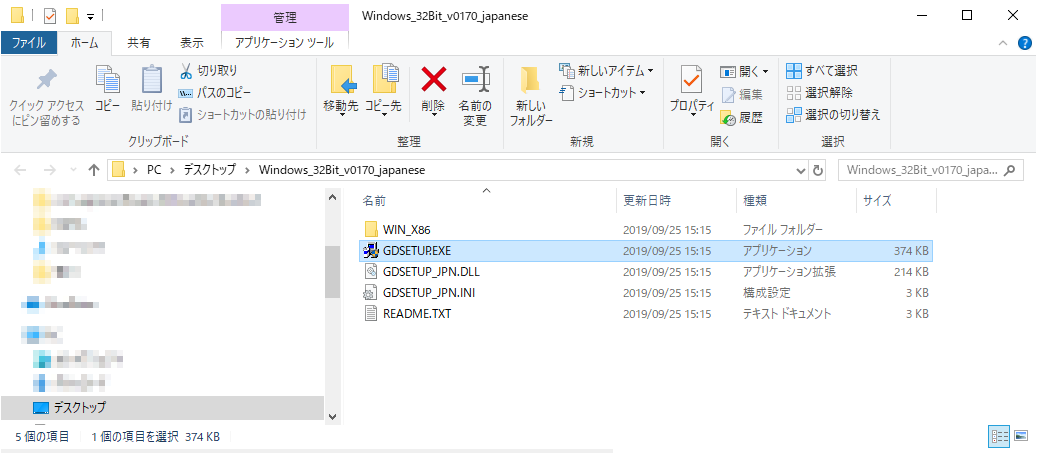The image size is (1037, 454).
Task: Click the navigation pane scrollbar thumb
Action: point(333,271)
